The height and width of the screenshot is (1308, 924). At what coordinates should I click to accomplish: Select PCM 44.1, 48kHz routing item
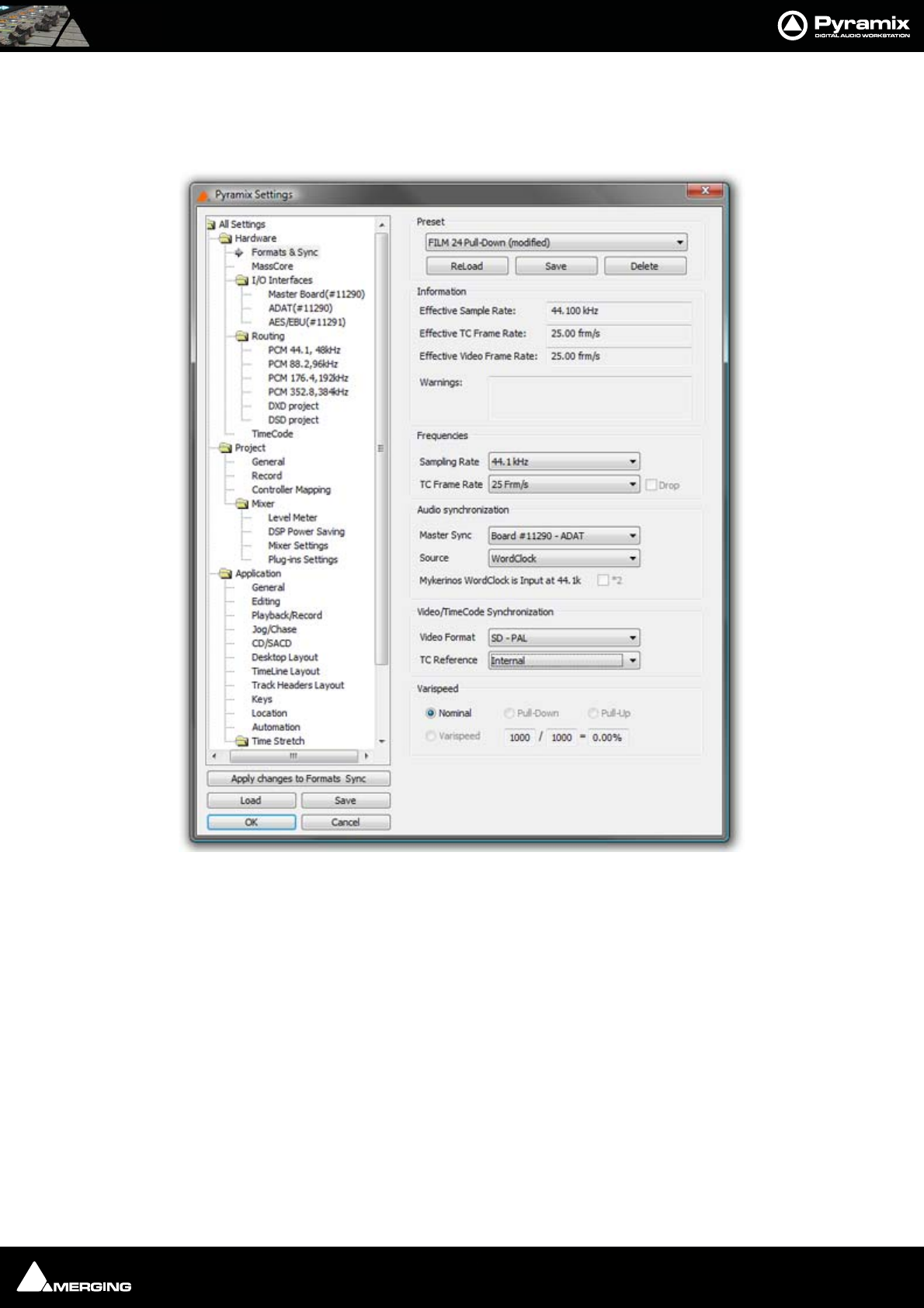(x=304, y=350)
